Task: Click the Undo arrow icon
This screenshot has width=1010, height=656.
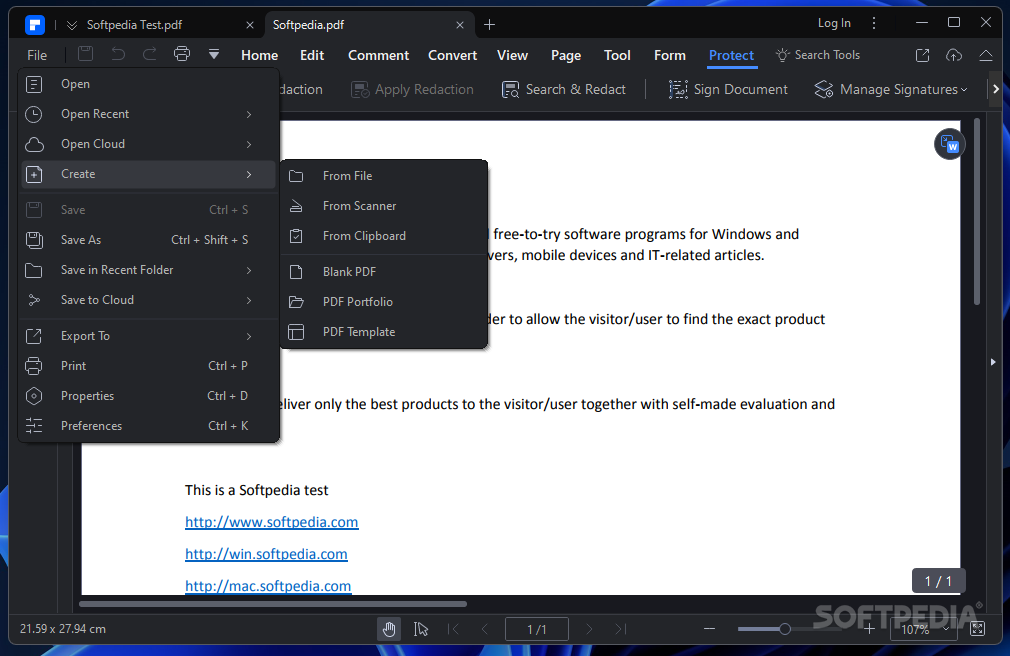Action: tap(118, 54)
